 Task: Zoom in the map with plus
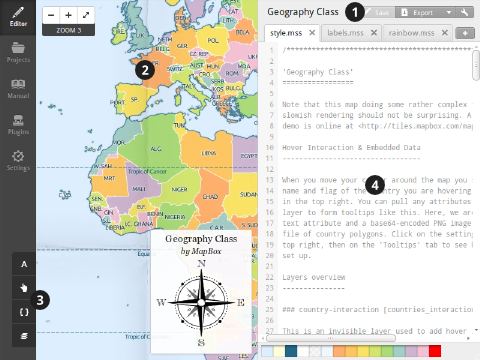(69, 15)
